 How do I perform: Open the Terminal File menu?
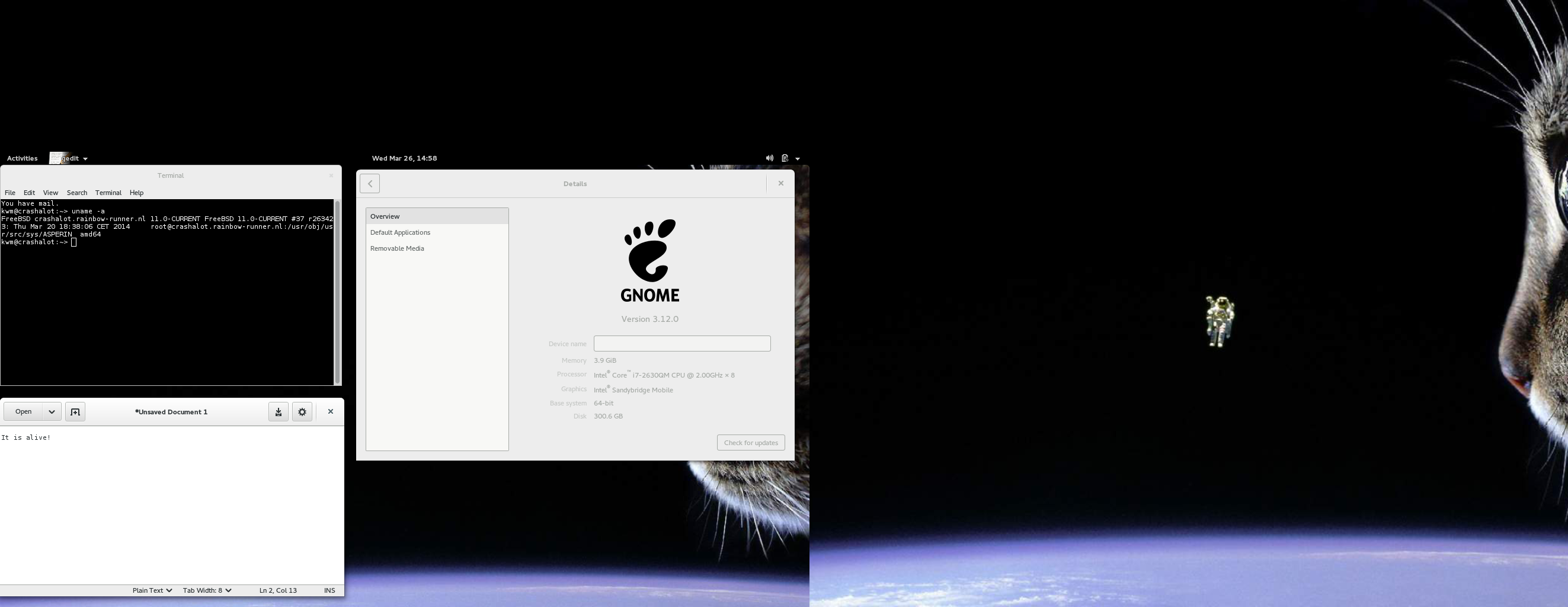(x=9, y=193)
